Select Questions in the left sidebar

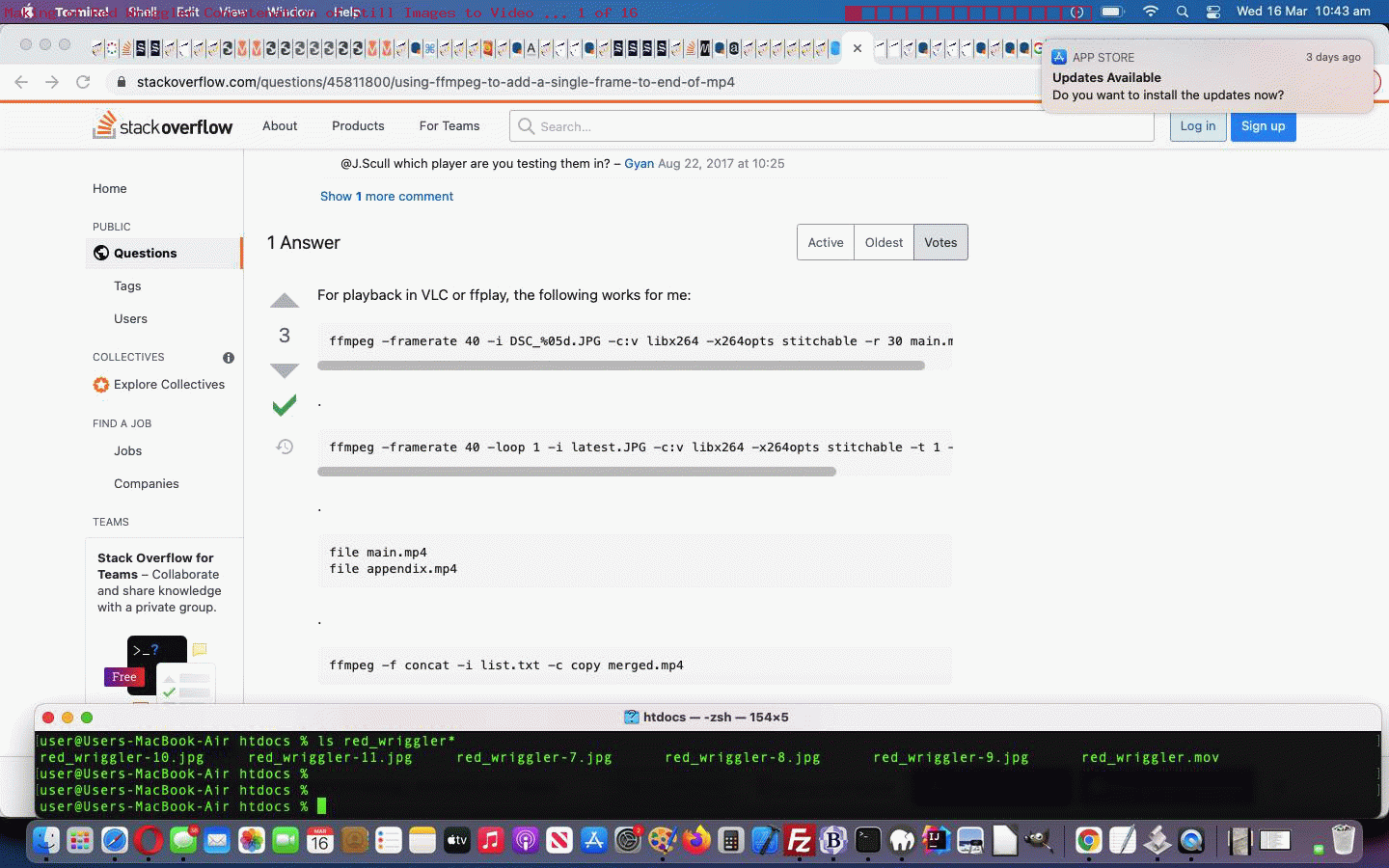145,253
